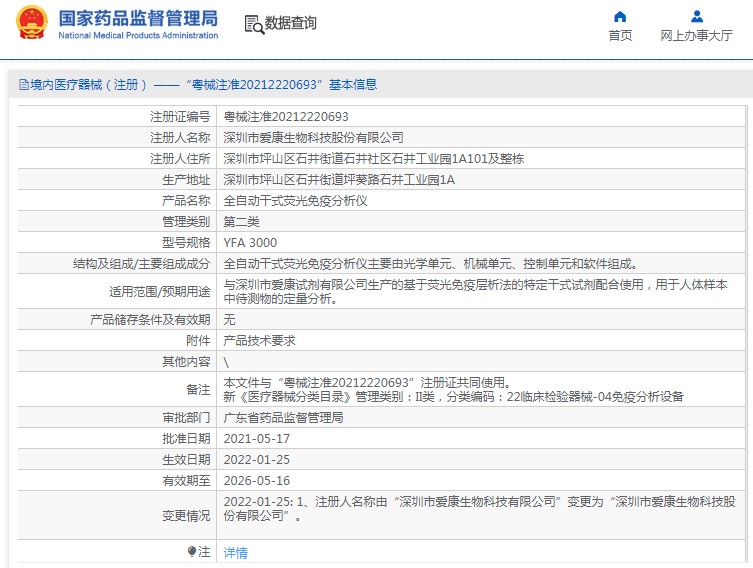Go to 首页 home page
The height and width of the screenshot is (568, 753).
point(620,36)
